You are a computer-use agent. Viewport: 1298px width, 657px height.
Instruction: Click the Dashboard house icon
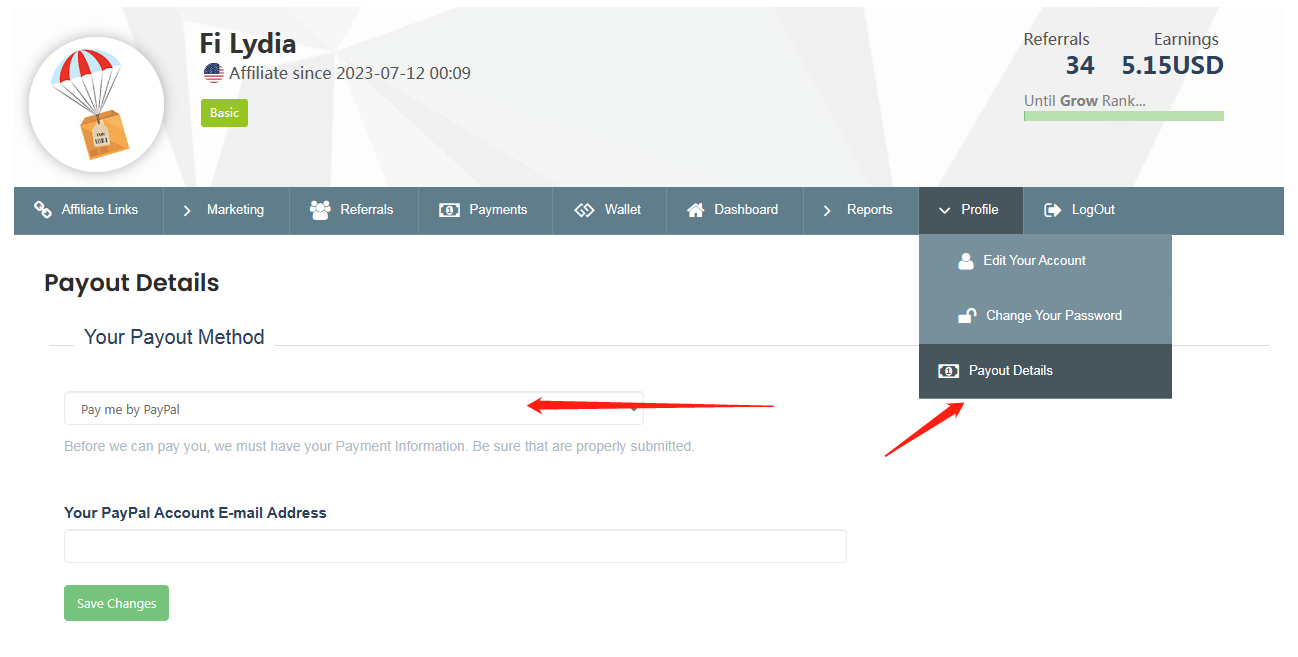[x=696, y=210]
